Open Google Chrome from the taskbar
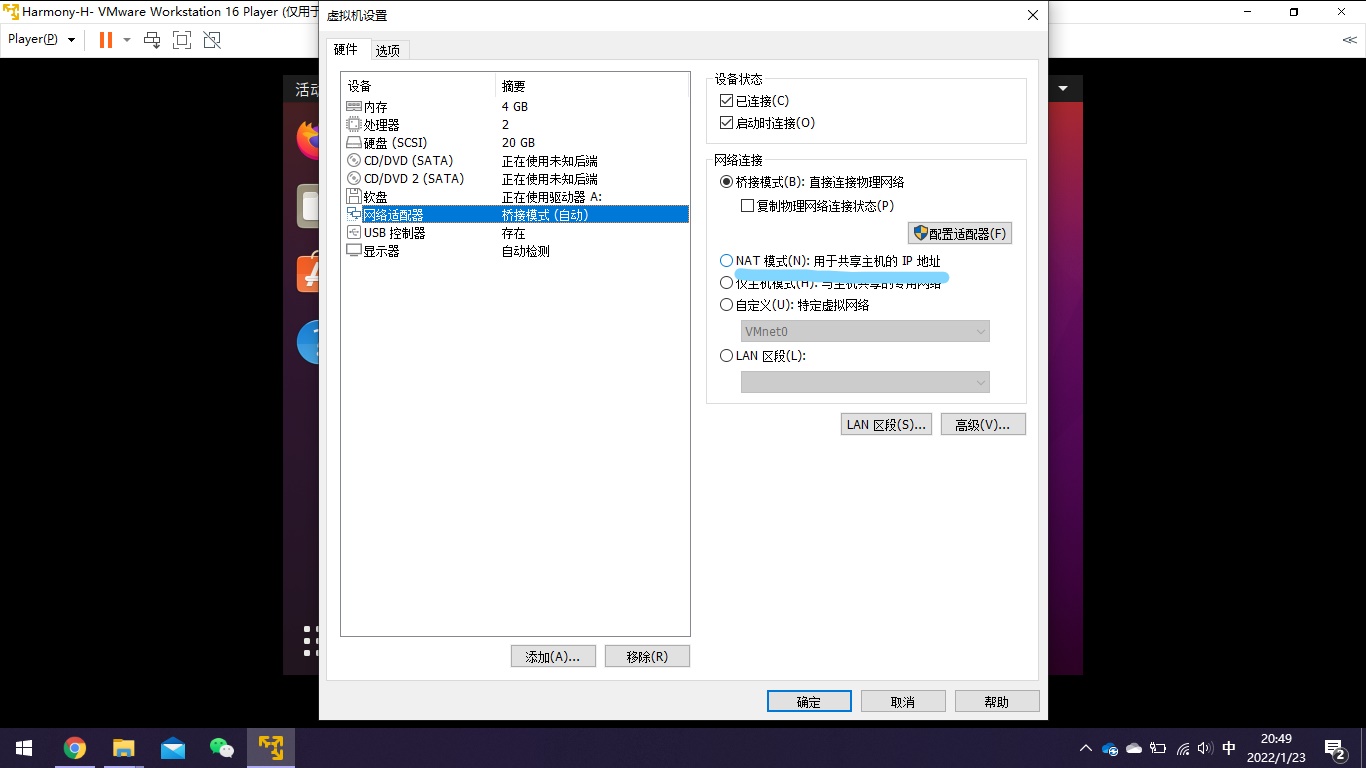The image size is (1366, 768). 74,748
